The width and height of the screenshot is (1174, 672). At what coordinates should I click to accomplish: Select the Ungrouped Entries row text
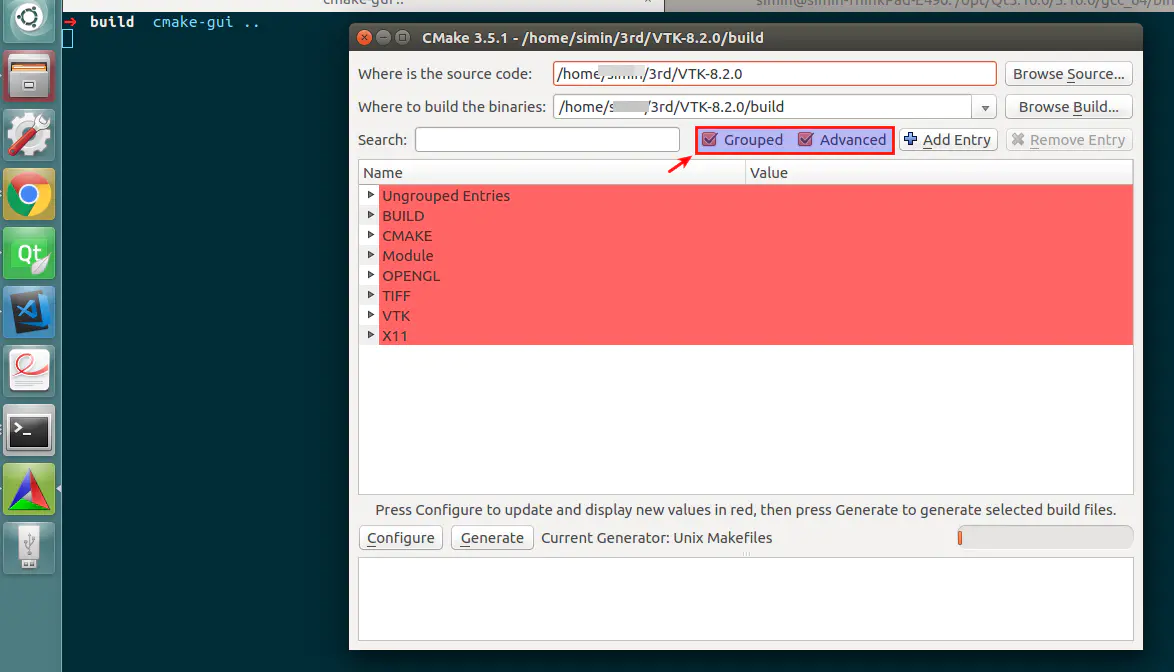(x=445, y=195)
